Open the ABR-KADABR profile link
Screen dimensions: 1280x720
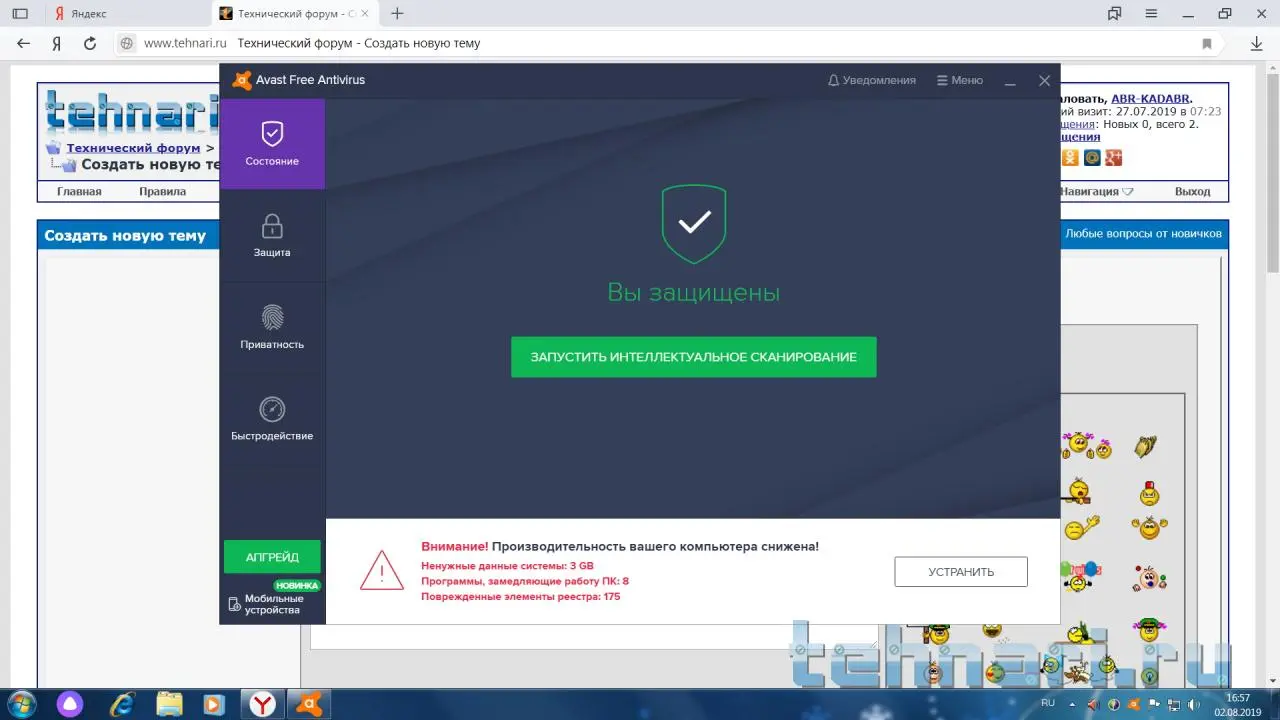[x=1151, y=98]
